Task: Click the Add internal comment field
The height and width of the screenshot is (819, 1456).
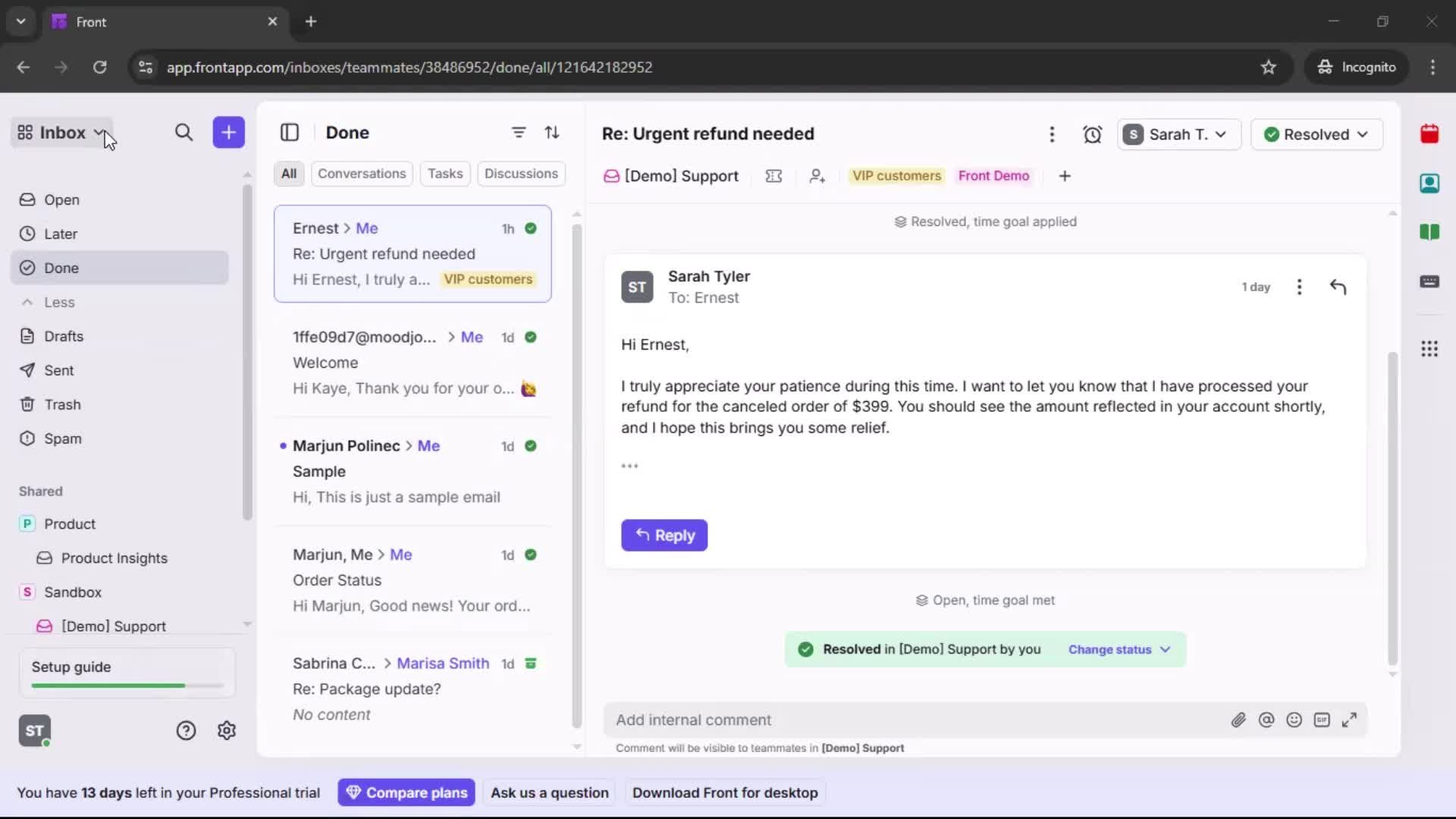Action: tap(834, 720)
